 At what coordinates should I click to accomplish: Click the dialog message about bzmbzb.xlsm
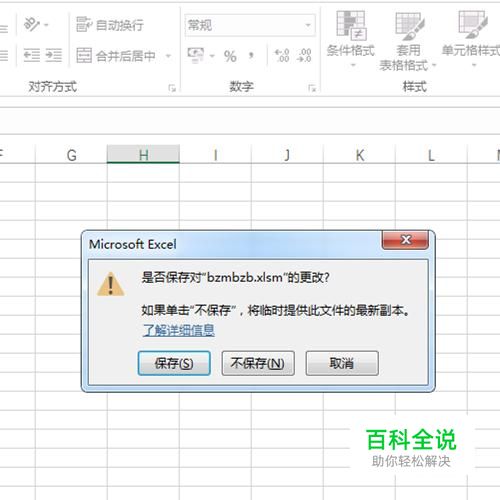(x=235, y=277)
